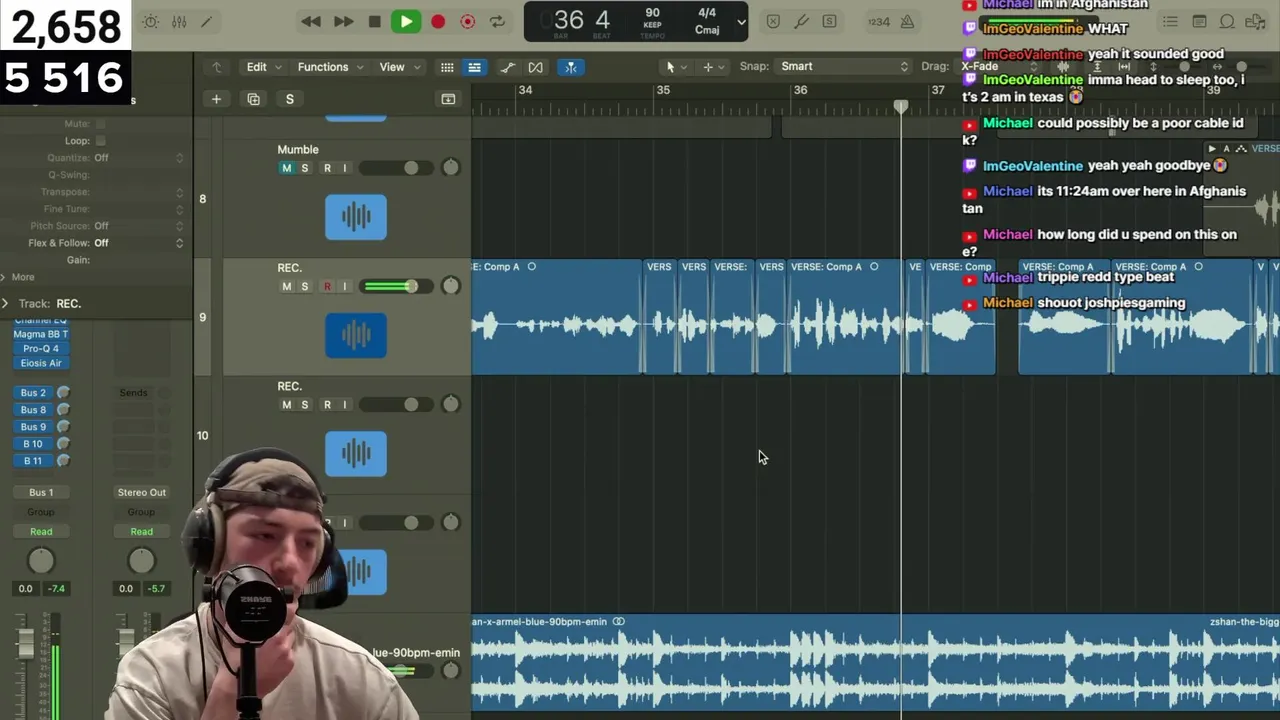1280x720 pixels.
Task: Solo REC. track 9
Action: 305,286
